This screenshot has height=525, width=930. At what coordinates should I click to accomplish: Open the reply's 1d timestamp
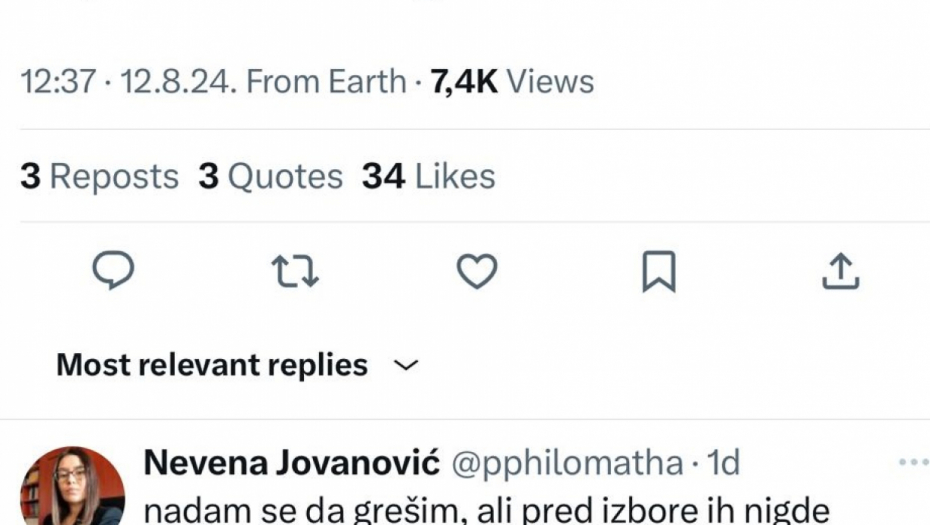pyautogui.click(x=723, y=463)
